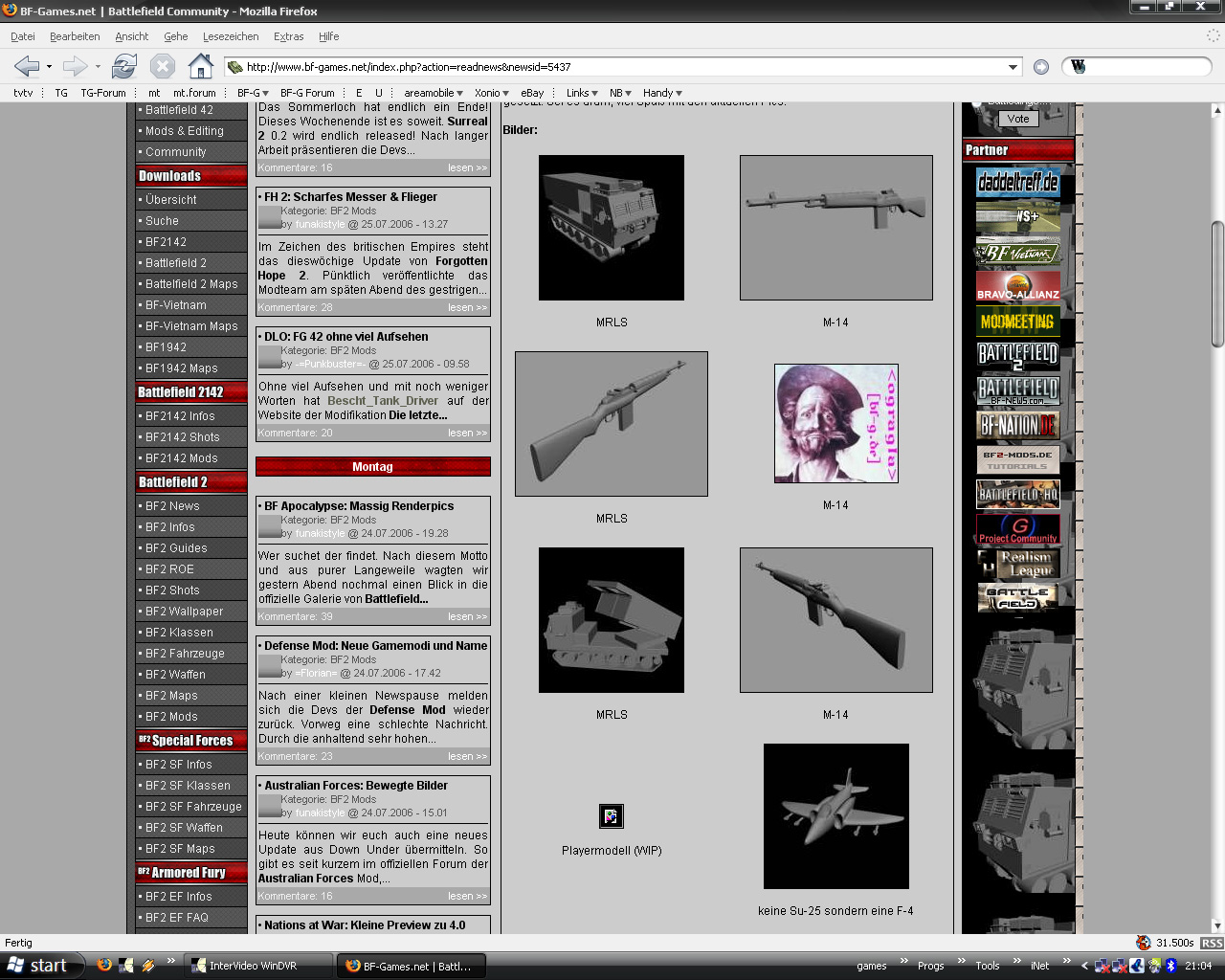Expand the Xonio bookmark folder
1225x980 pixels.
pos(492,93)
